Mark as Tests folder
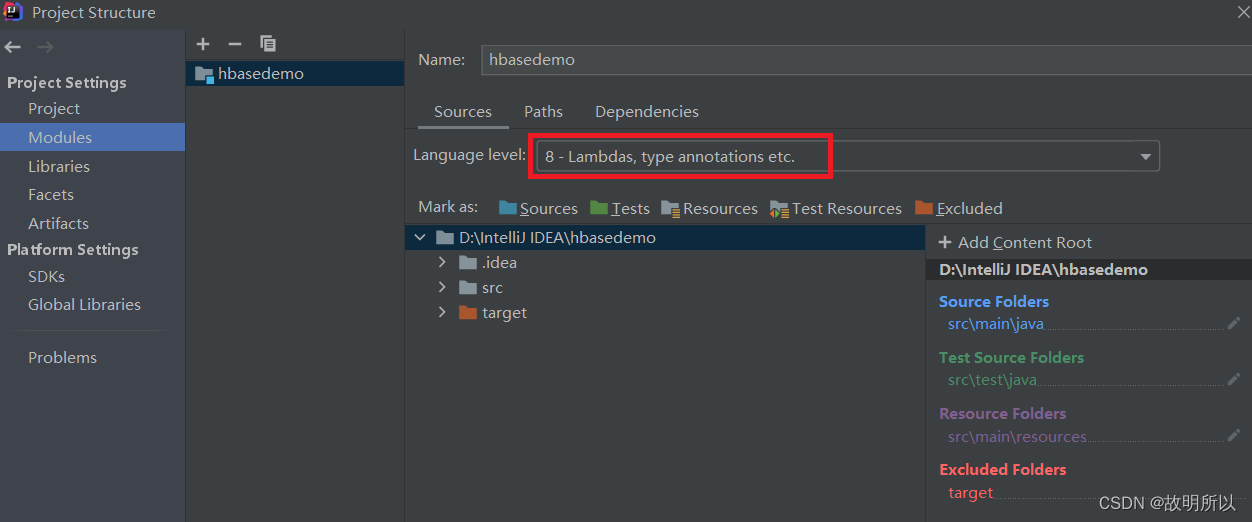 coord(620,208)
